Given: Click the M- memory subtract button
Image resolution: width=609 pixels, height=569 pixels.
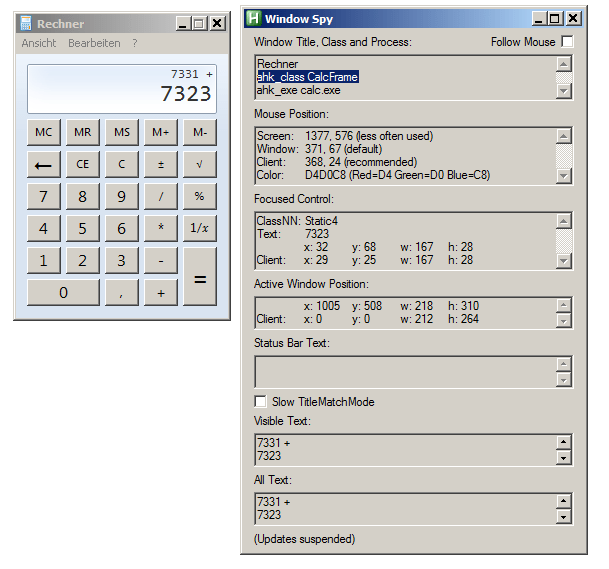Looking at the screenshot, I should (200, 132).
